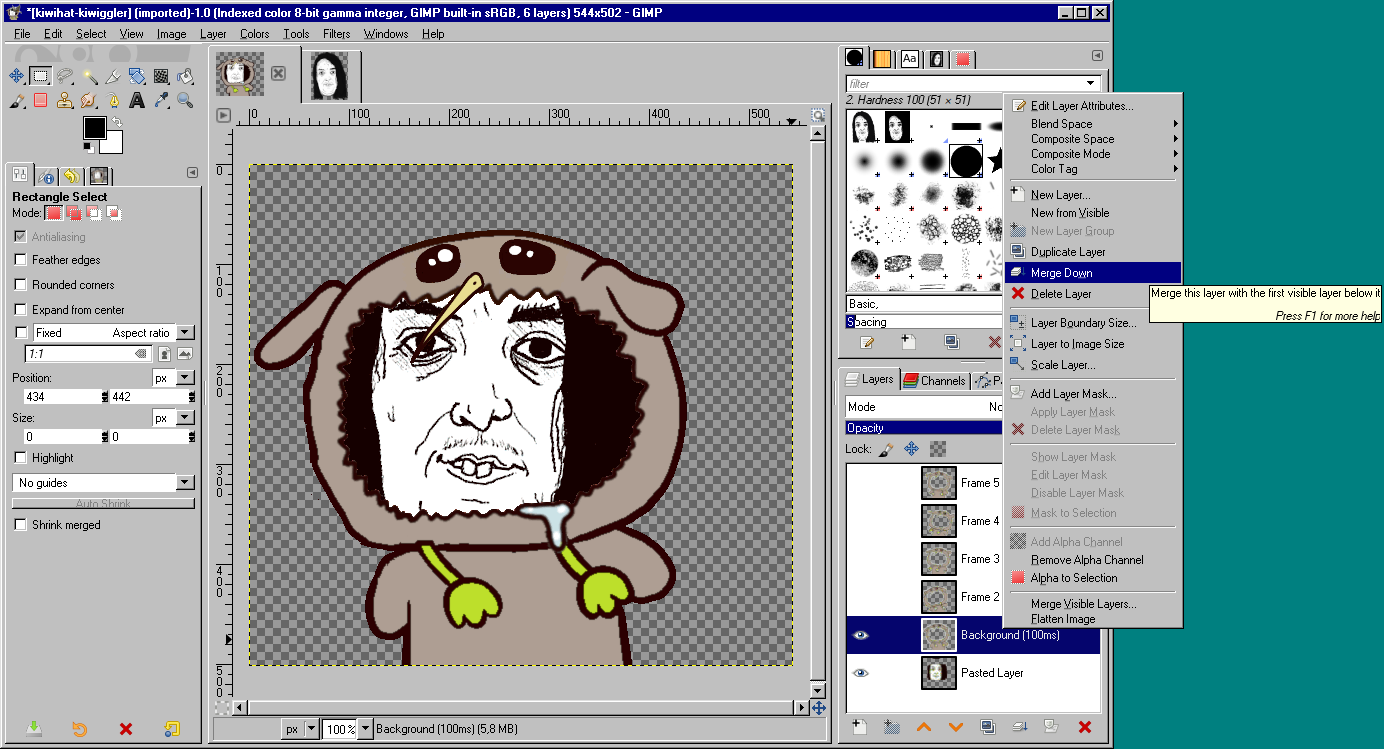
Task: Select the Zoom magnifier tool
Action: coord(185,100)
